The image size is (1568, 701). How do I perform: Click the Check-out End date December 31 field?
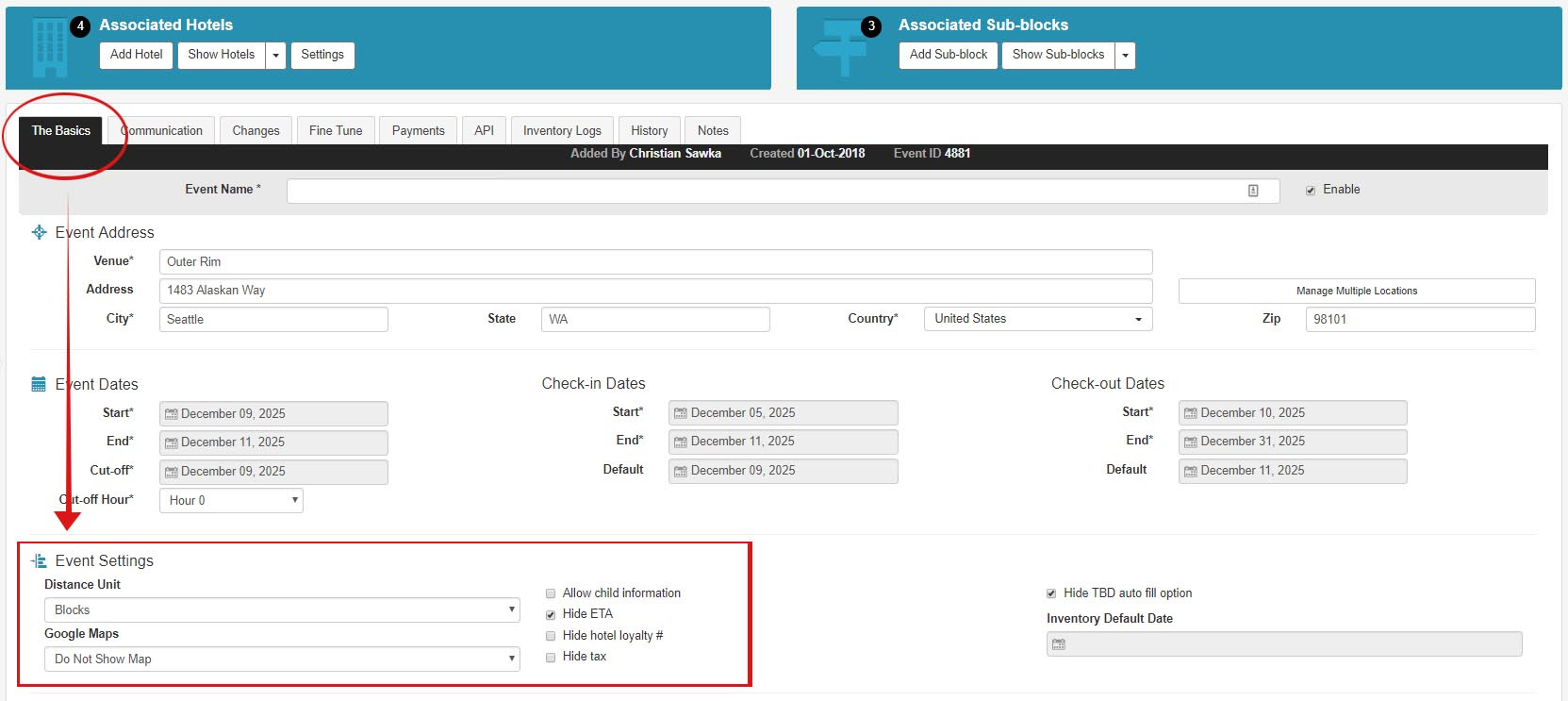pos(1293,442)
